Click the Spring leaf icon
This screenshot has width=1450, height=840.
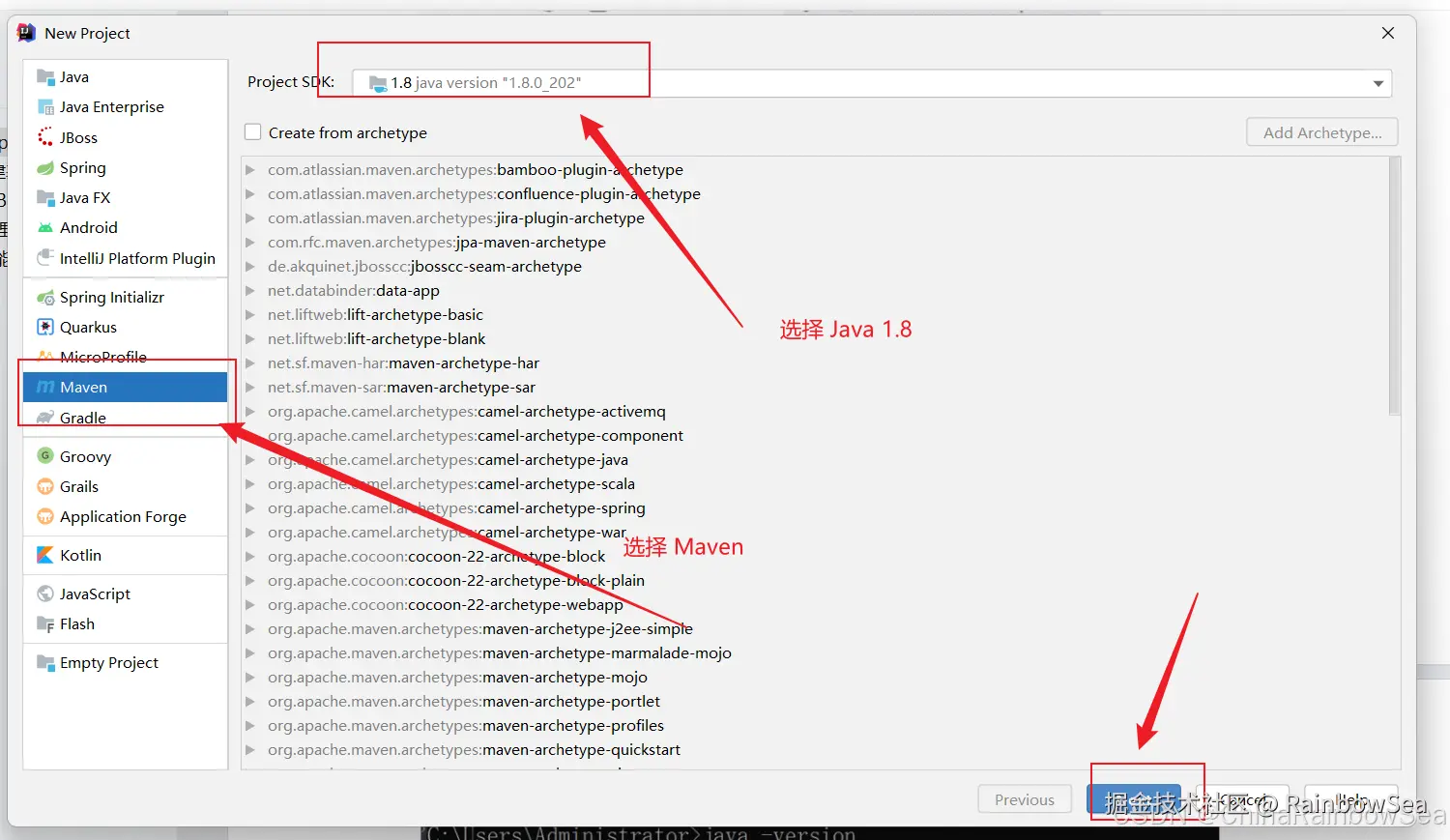click(x=45, y=168)
